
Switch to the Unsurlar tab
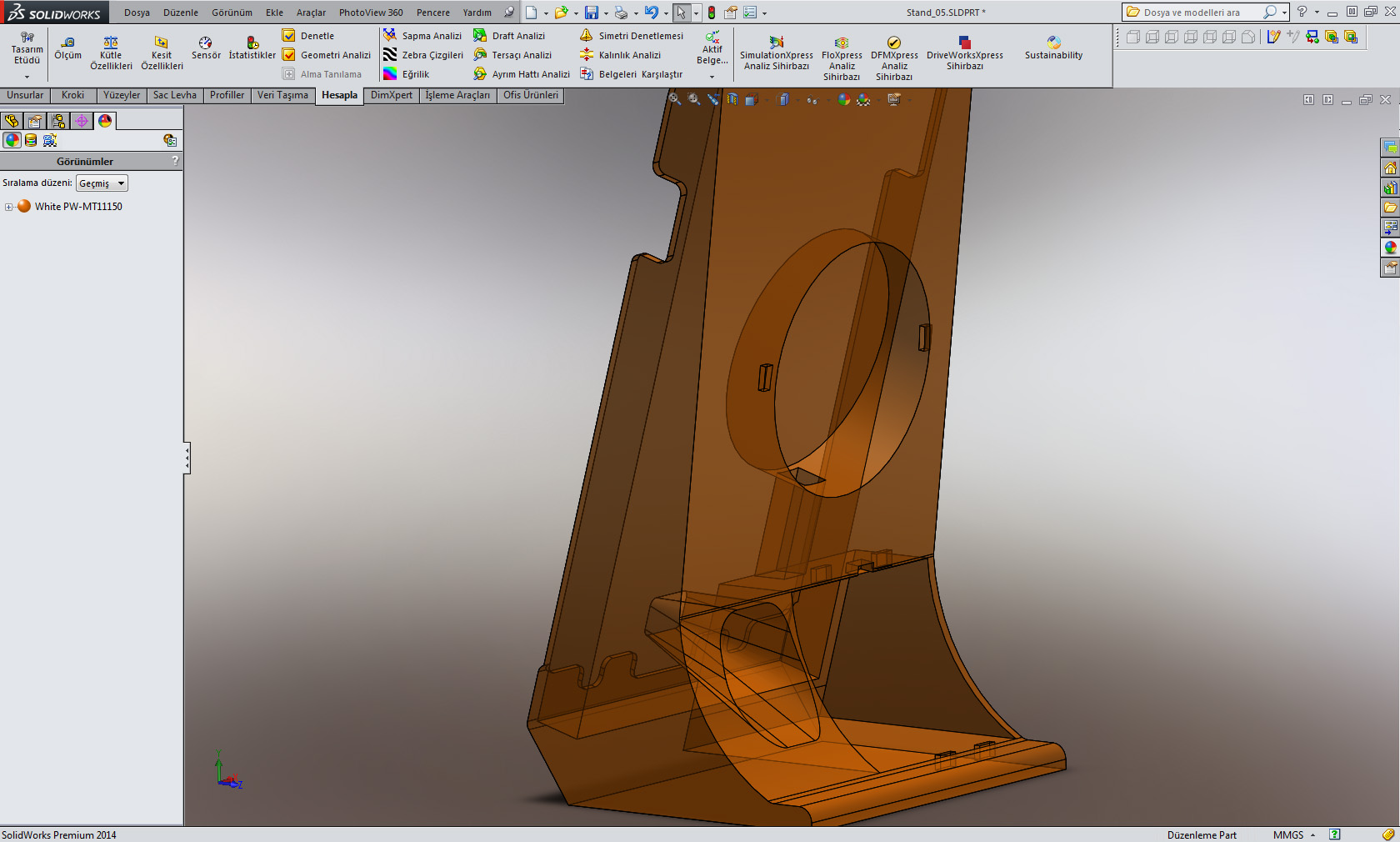25,95
